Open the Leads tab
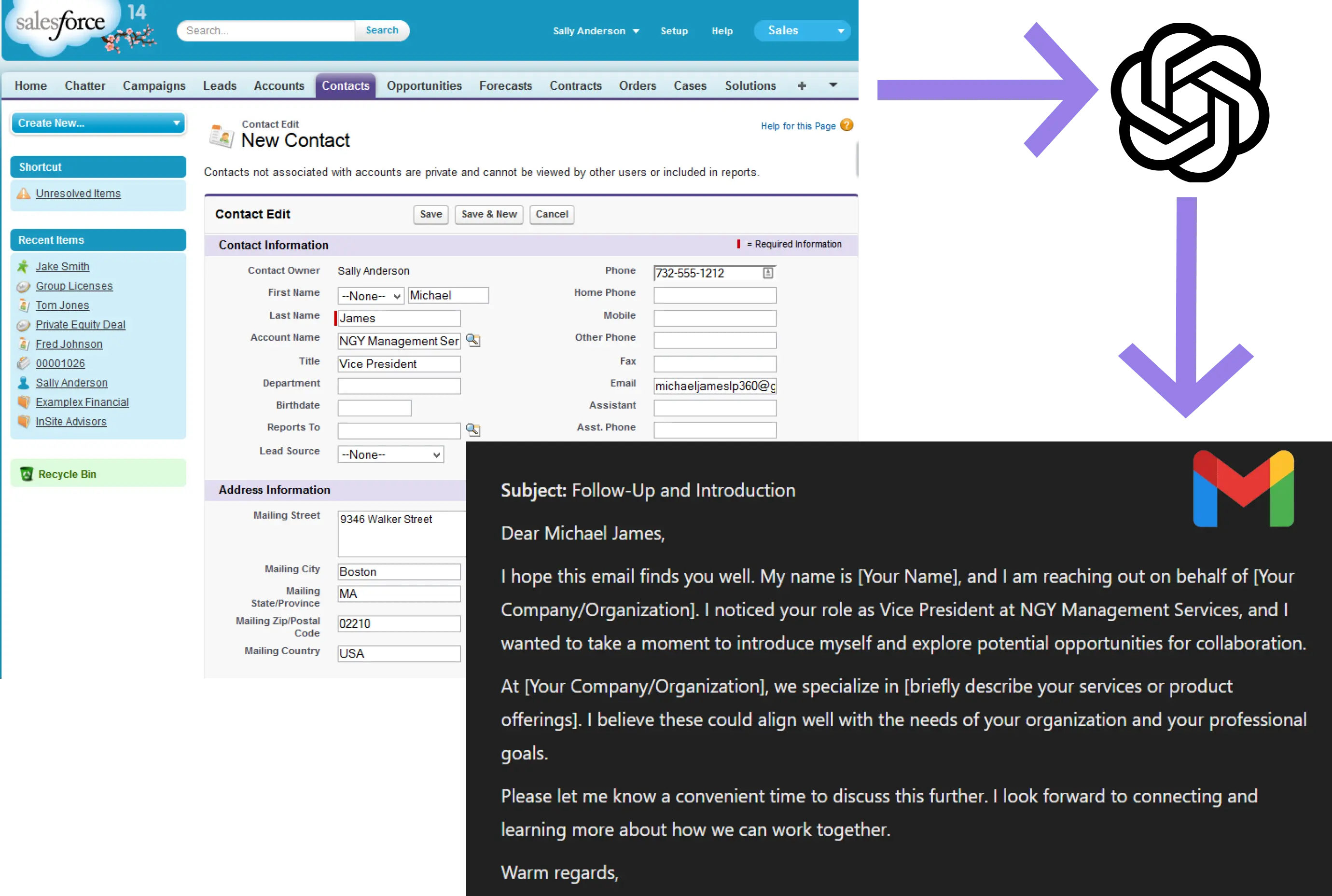Viewport: 1332px width, 896px height. coord(220,86)
